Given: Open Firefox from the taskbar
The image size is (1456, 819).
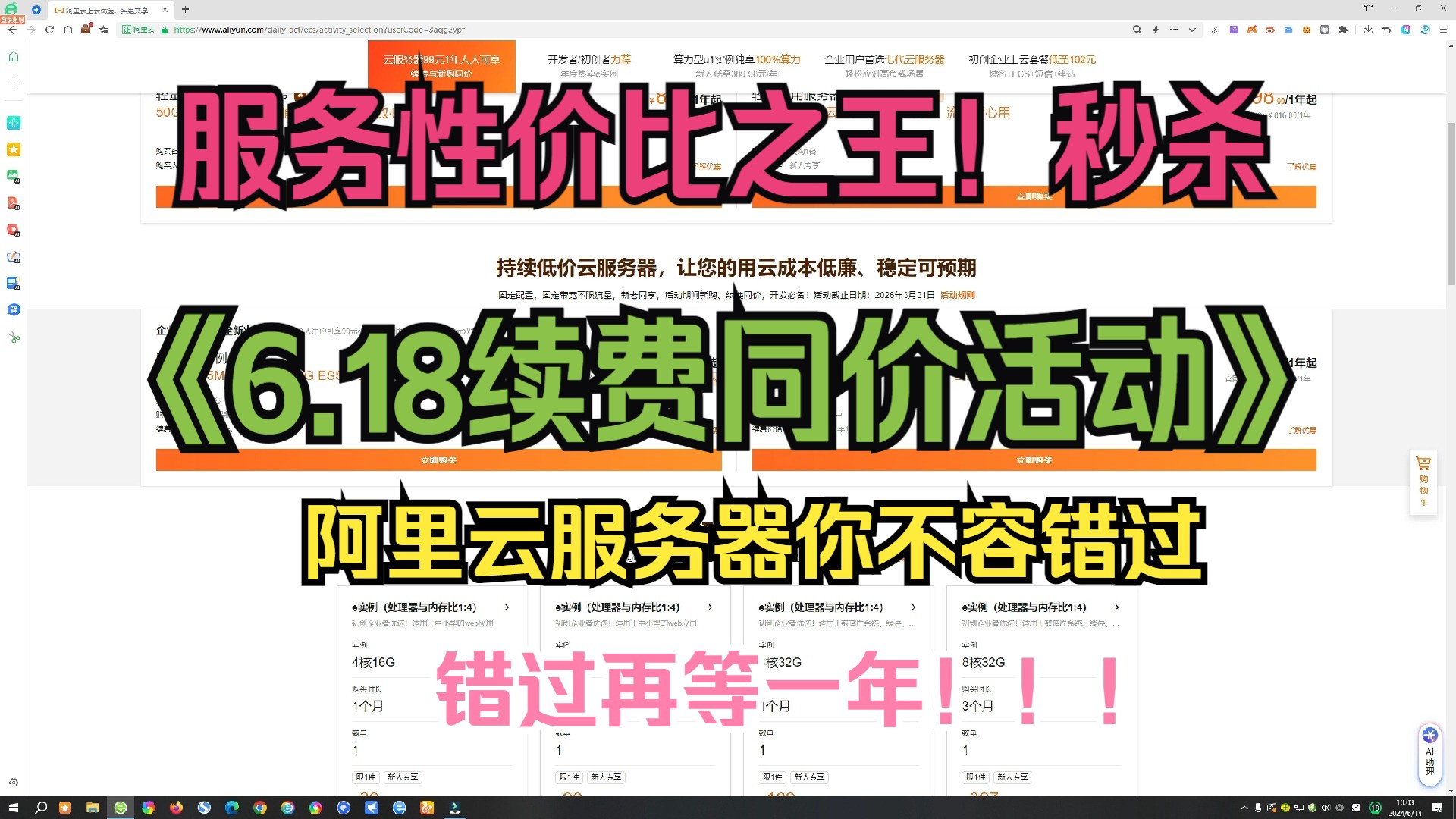Looking at the screenshot, I should 176,808.
